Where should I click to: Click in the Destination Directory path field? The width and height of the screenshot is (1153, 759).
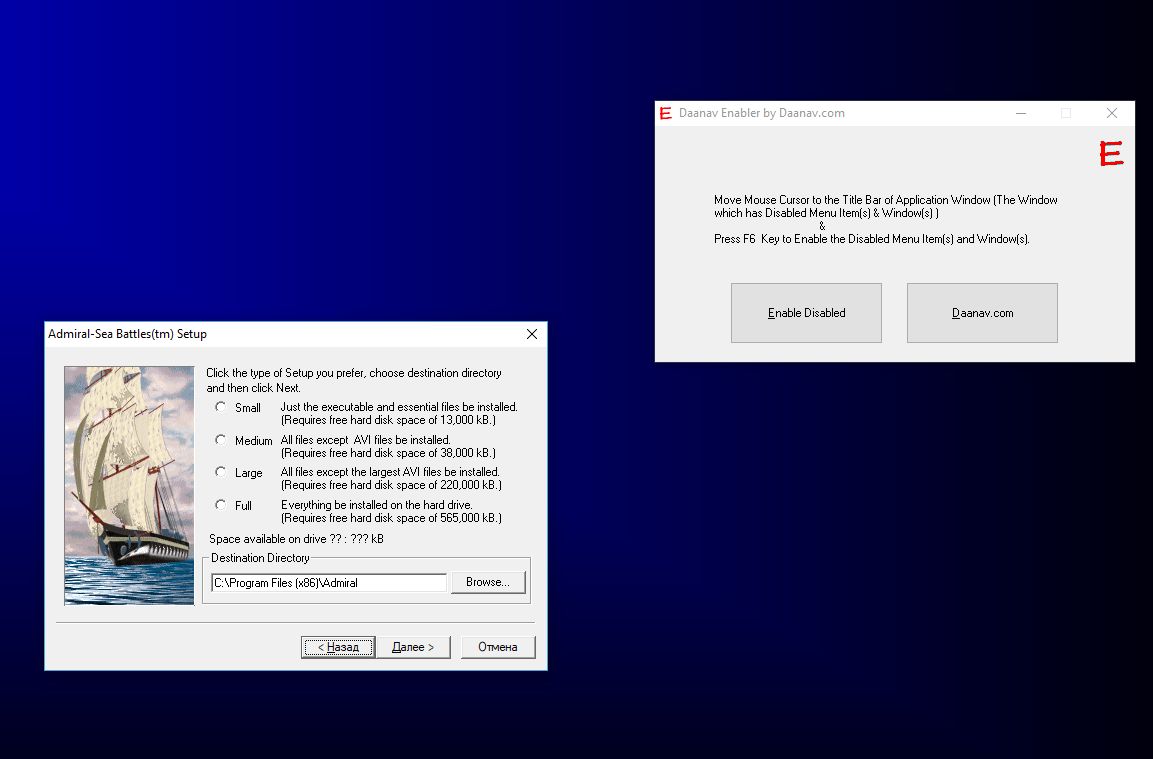pos(329,582)
